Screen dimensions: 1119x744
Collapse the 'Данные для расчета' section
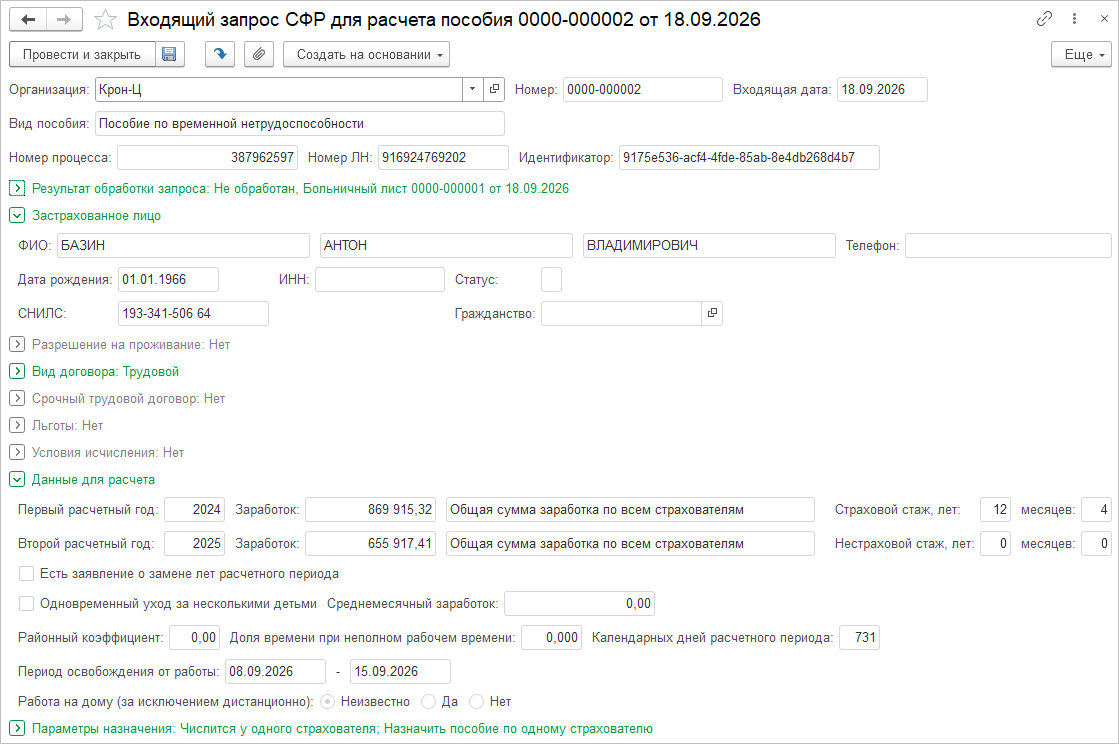pos(17,480)
